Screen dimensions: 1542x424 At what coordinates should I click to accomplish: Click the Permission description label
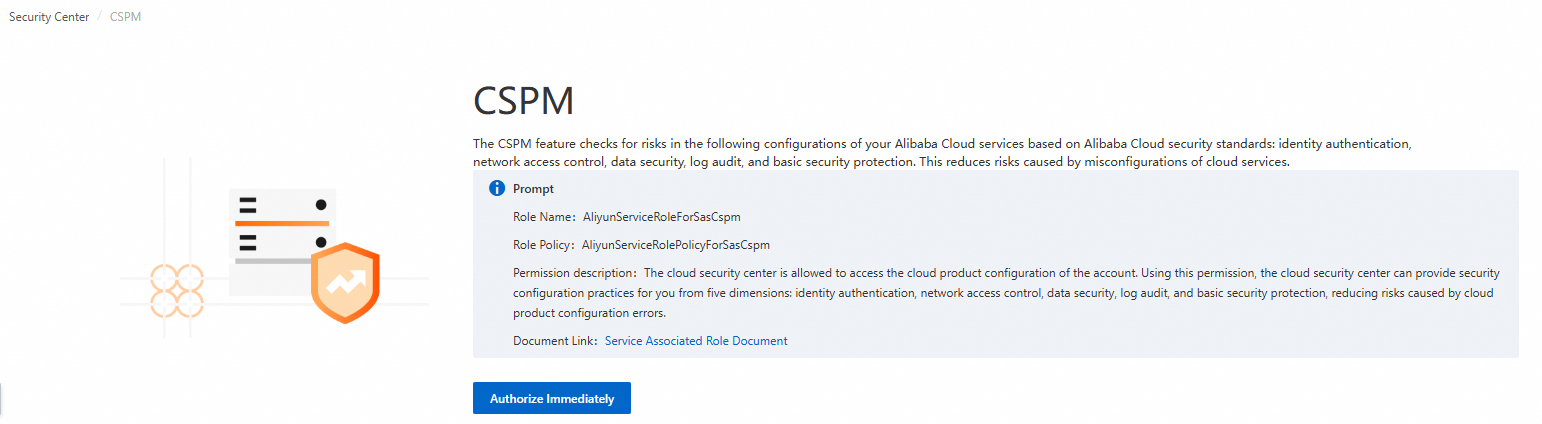click(x=573, y=272)
